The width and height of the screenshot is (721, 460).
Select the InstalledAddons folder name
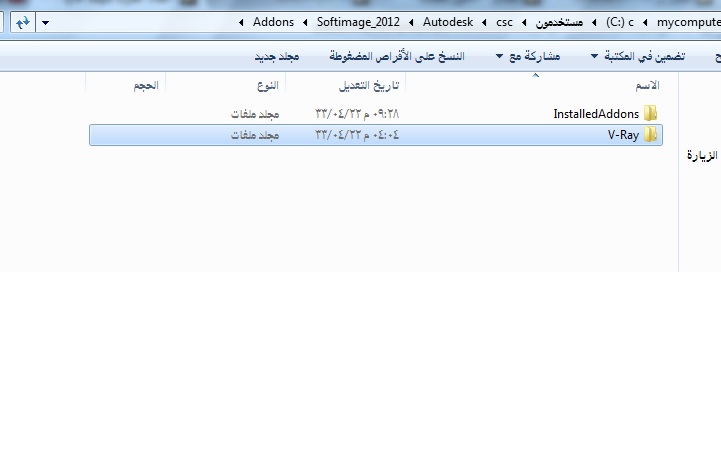[x=596, y=114]
